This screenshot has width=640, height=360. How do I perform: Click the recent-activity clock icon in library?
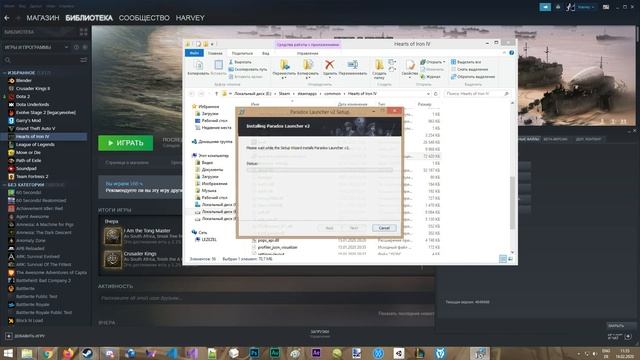(76, 47)
